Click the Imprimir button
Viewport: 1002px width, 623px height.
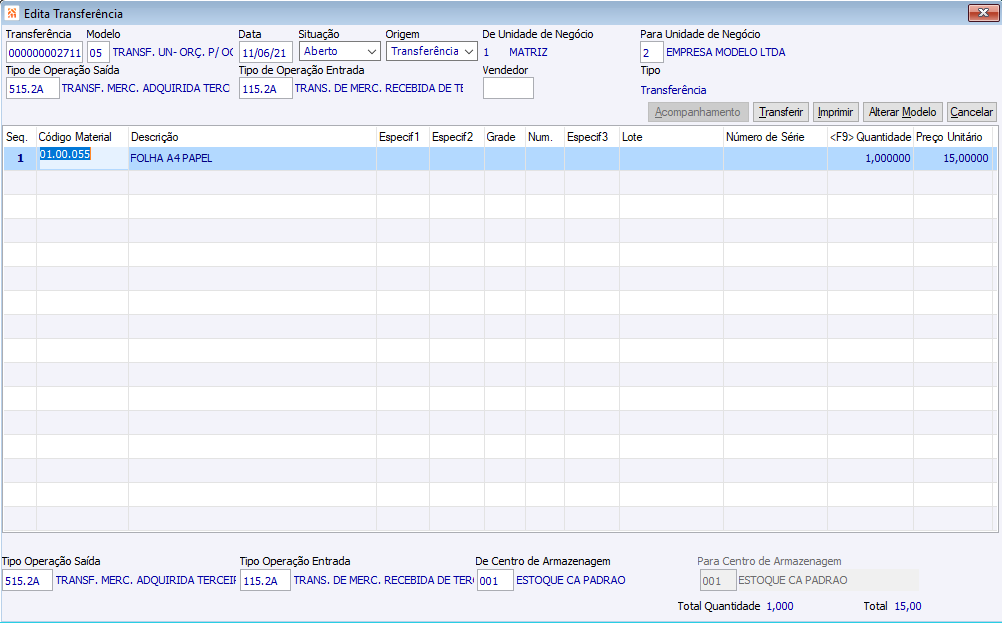click(x=835, y=112)
